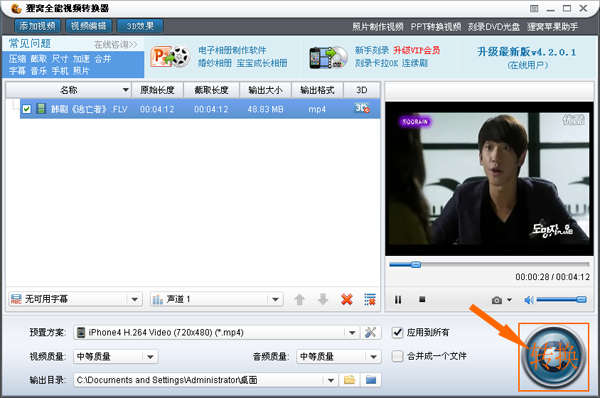The width and height of the screenshot is (600, 398).
Task: Uncheck the FLV video file checkbox
Action: [26, 109]
